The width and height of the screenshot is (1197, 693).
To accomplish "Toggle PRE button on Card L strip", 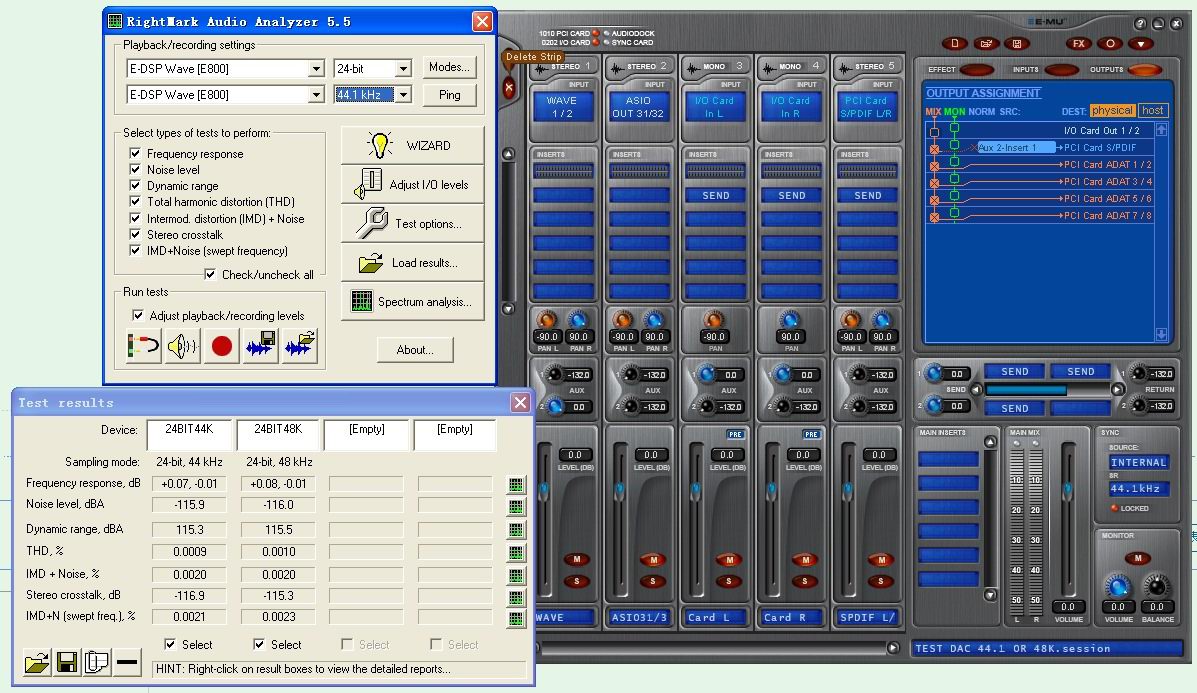I will (x=735, y=434).
